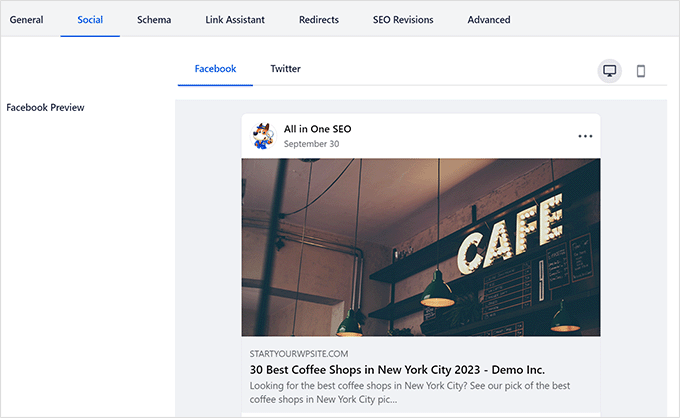Switch to desktop preview mode

pos(609,71)
